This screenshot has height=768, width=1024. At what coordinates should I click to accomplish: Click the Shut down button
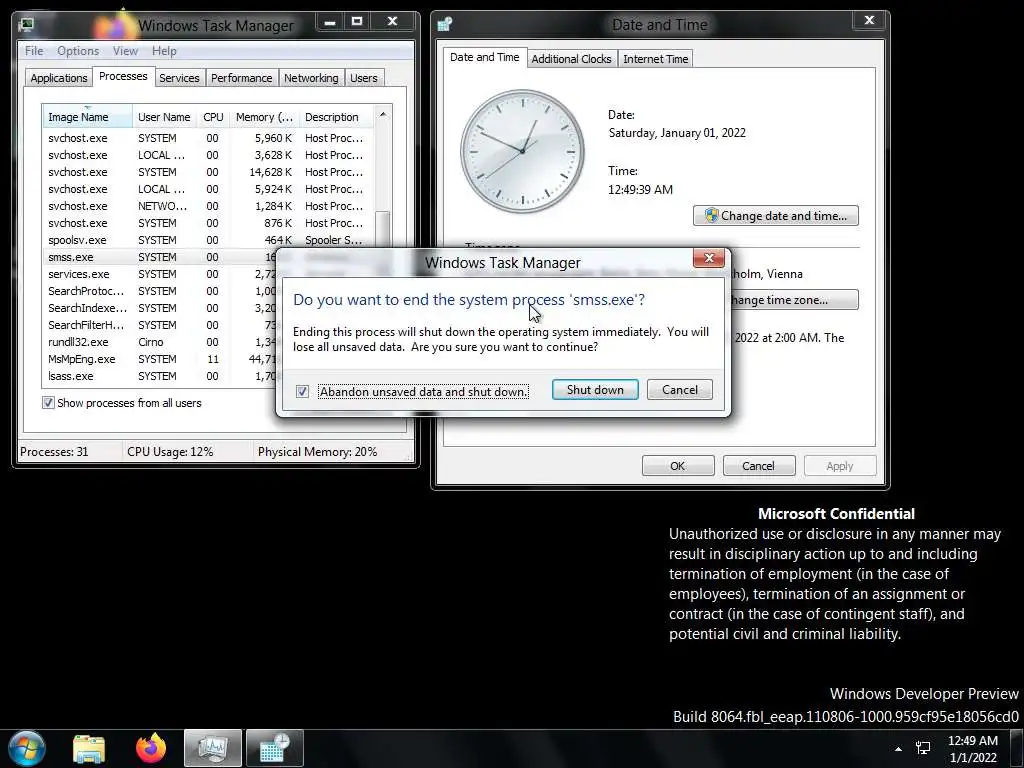(595, 390)
